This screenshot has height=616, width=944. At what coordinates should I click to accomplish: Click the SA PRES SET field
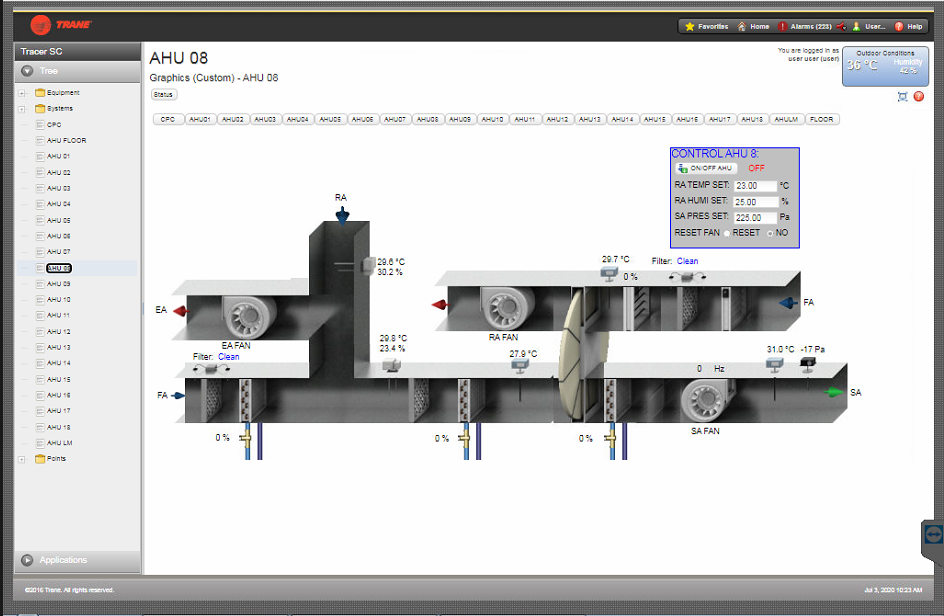[x=755, y=217]
